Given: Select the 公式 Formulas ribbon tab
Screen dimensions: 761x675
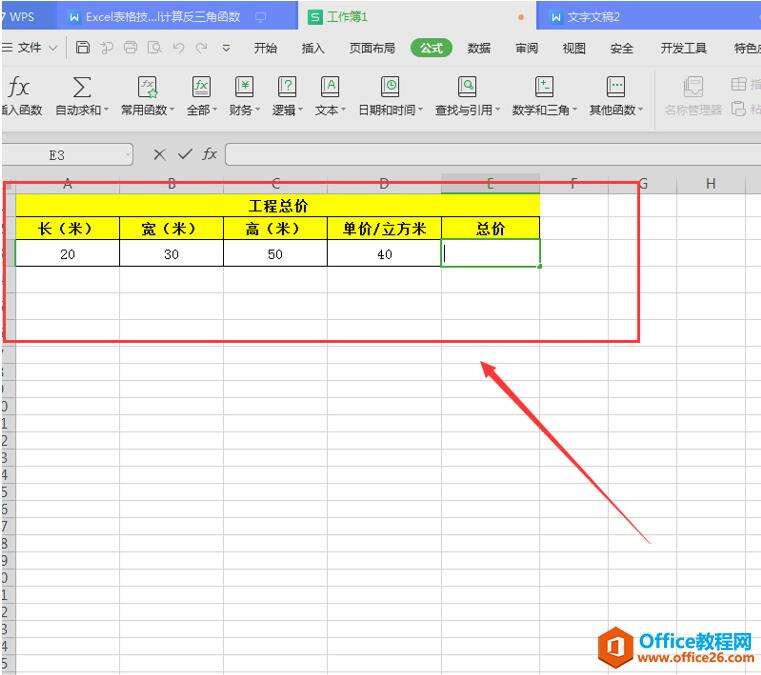Looking at the screenshot, I should 431,48.
